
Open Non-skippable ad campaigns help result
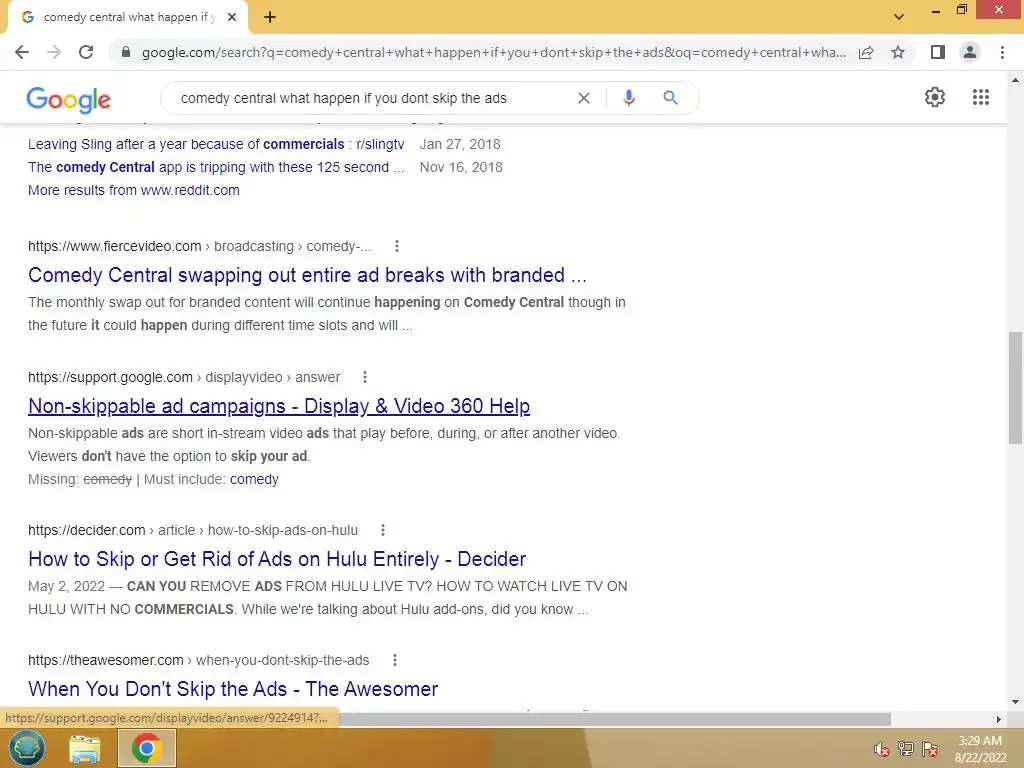pos(279,406)
